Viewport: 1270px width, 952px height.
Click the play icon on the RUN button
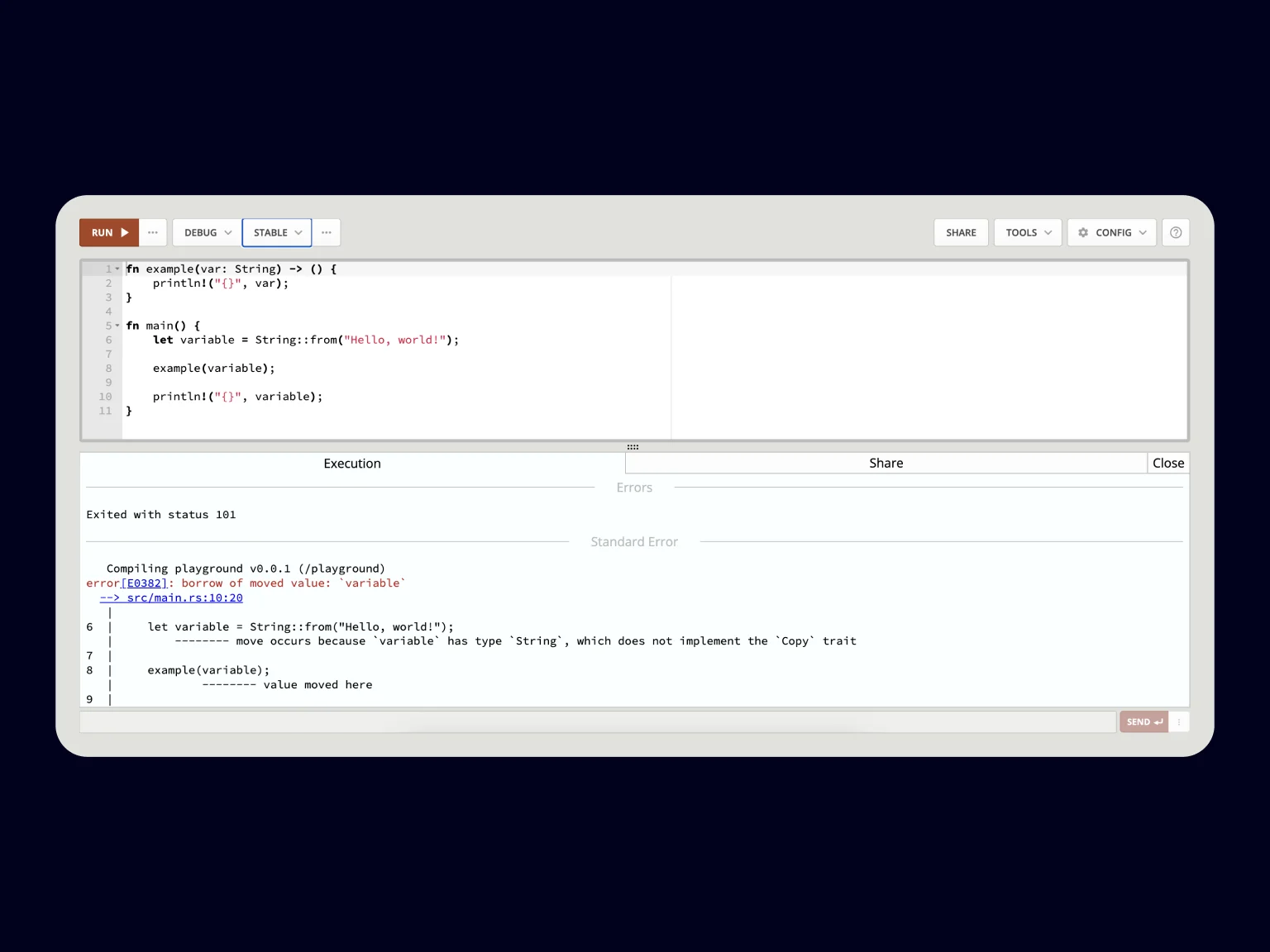(x=126, y=232)
